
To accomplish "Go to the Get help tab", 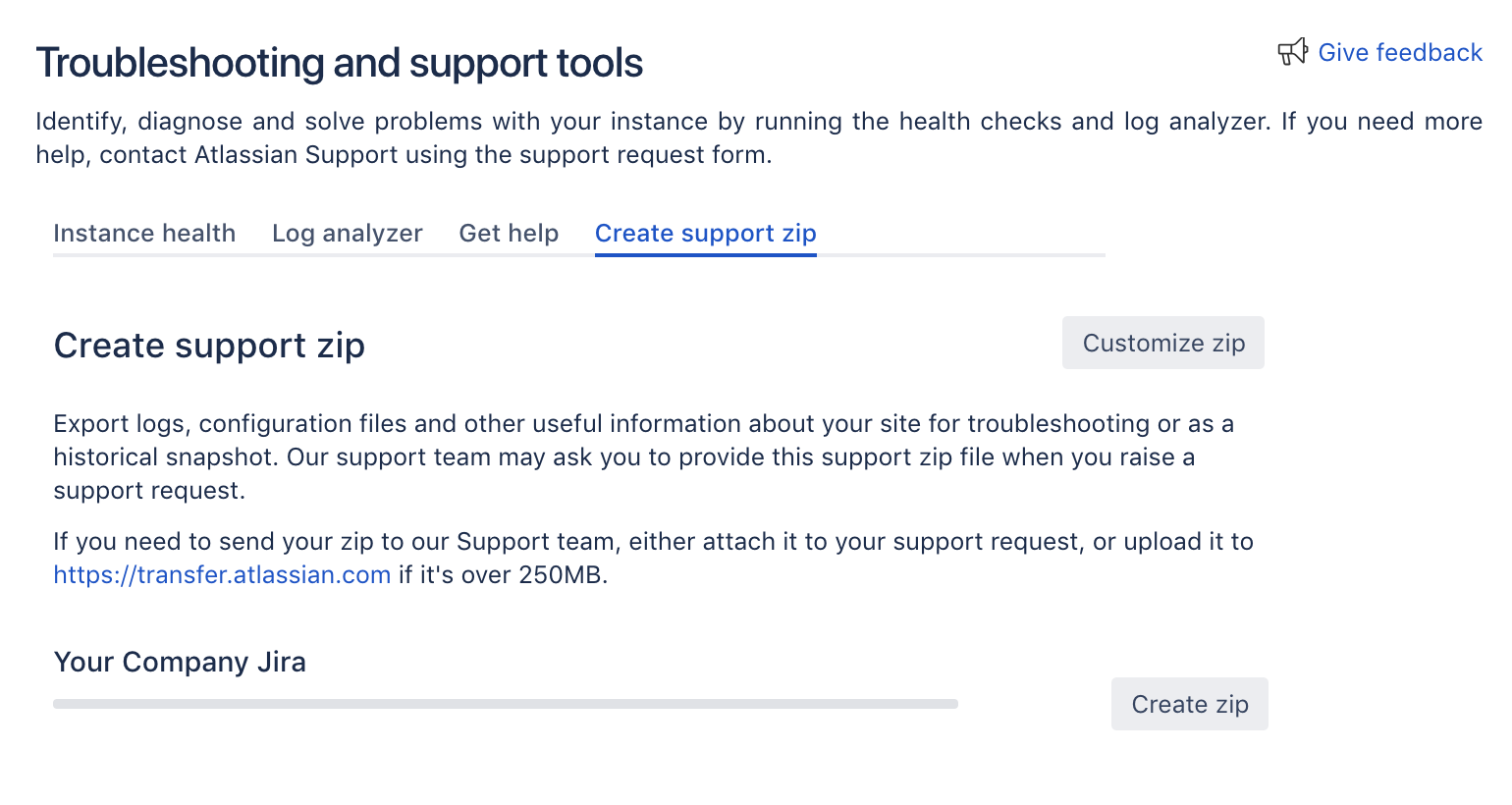I will coord(509,234).
